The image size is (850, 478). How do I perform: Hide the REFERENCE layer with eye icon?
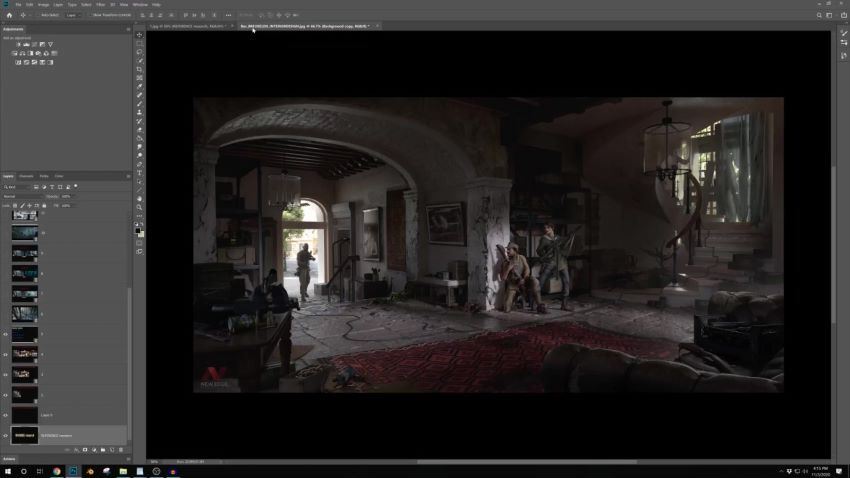pos(5,436)
